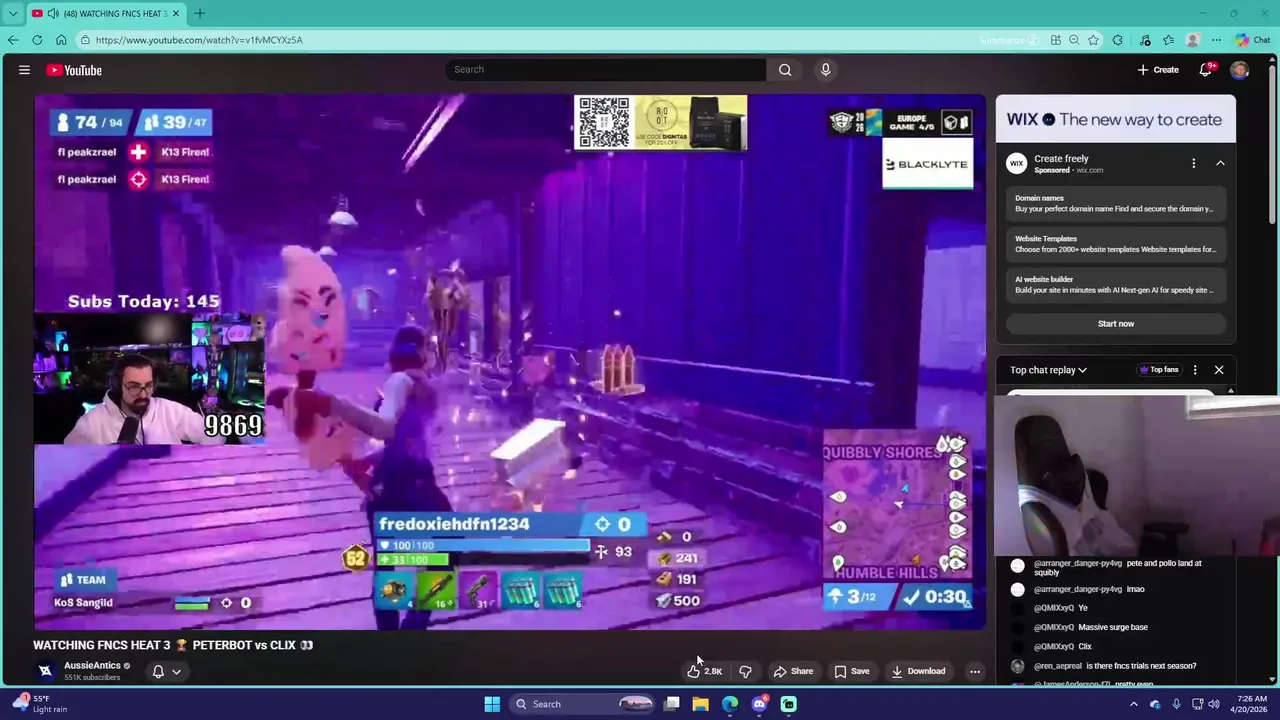The width and height of the screenshot is (1280, 720).
Task: Go back in the browser
Action: [x=13, y=40]
